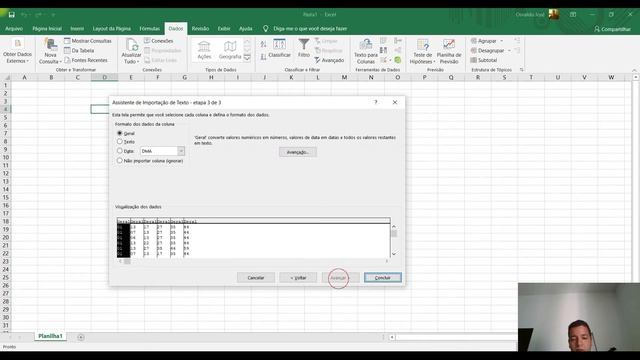Click the Compartilhar button

(612, 29)
